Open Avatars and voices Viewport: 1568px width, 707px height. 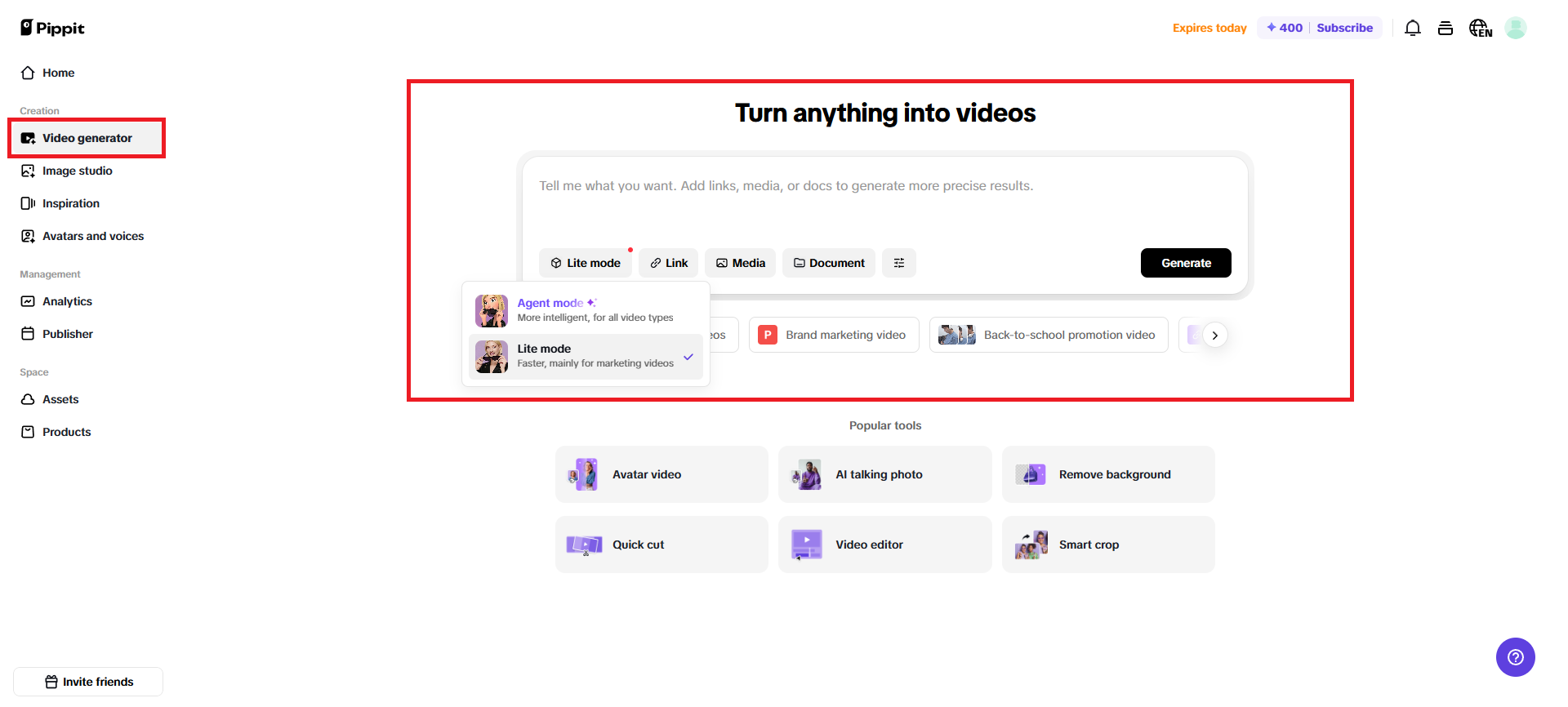click(x=88, y=236)
